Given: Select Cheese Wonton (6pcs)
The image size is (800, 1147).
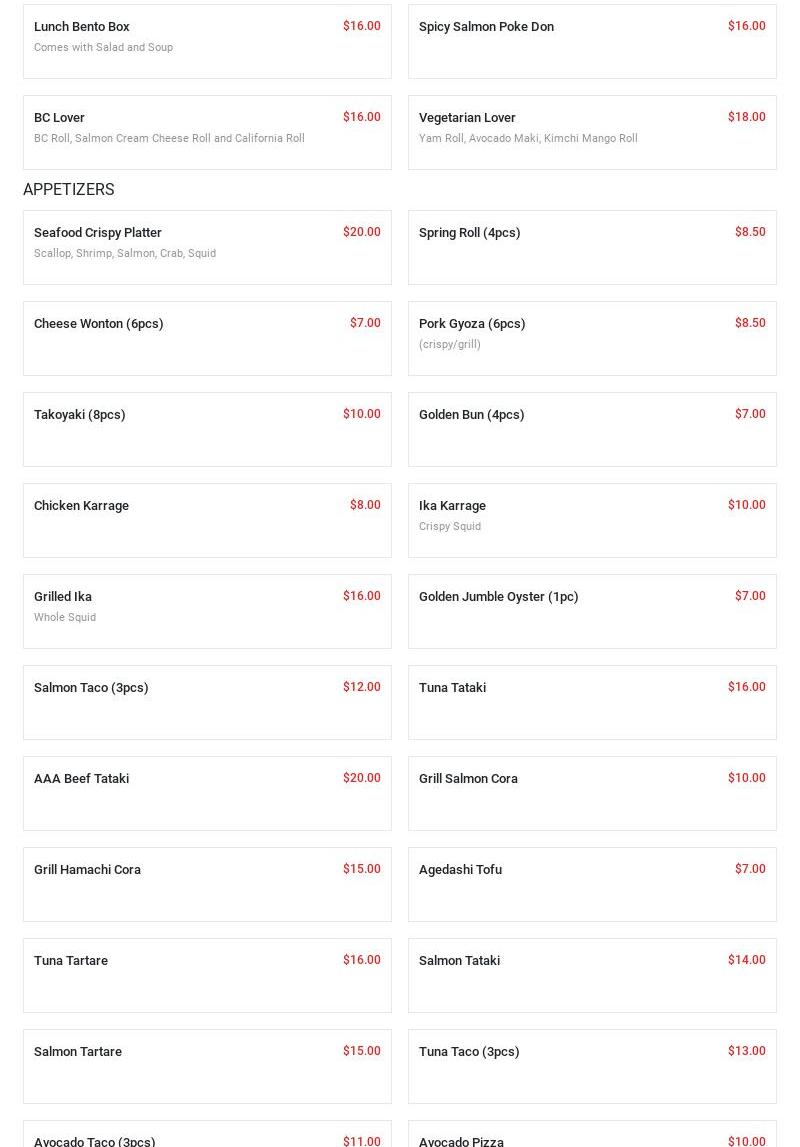Looking at the screenshot, I should (207, 338).
